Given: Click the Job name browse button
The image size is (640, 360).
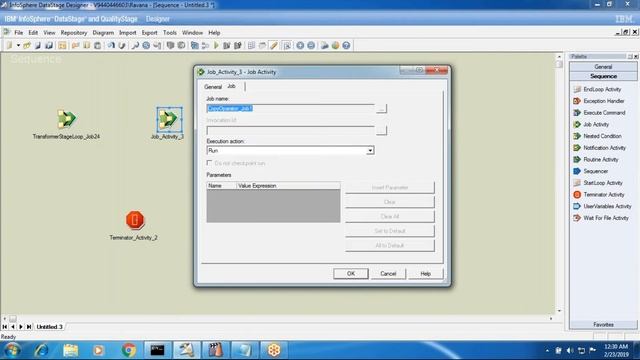Looking at the screenshot, I should coord(381,109).
